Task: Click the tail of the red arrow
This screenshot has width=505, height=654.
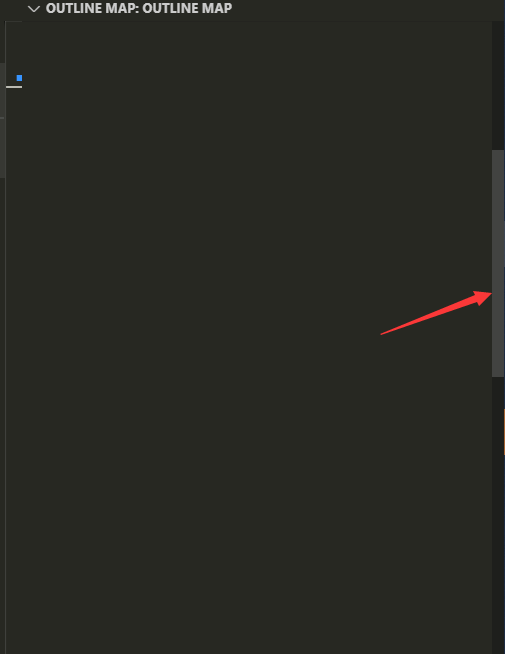Action: coord(383,334)
